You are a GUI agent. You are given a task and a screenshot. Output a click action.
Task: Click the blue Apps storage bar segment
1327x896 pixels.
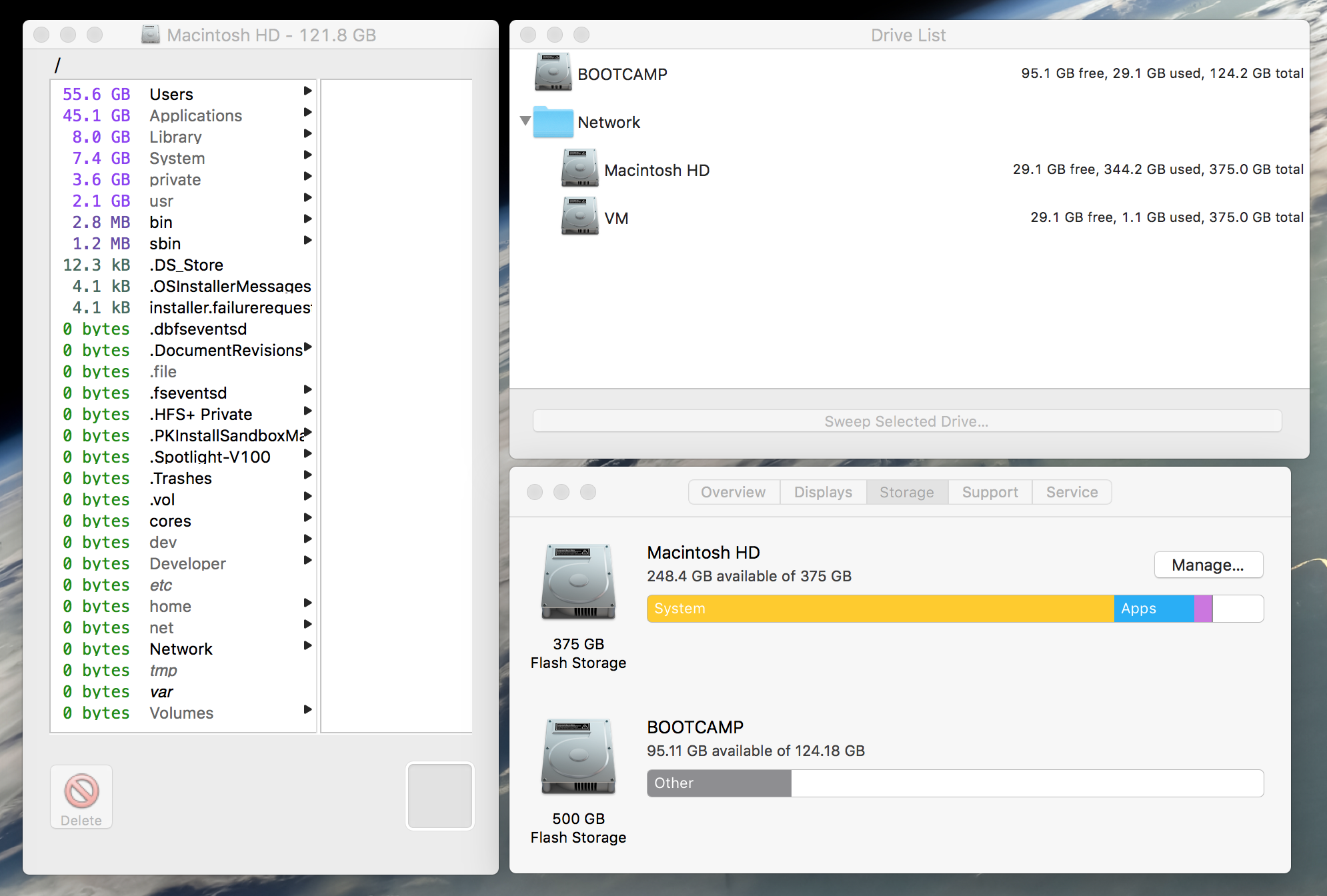point(1153,609)
